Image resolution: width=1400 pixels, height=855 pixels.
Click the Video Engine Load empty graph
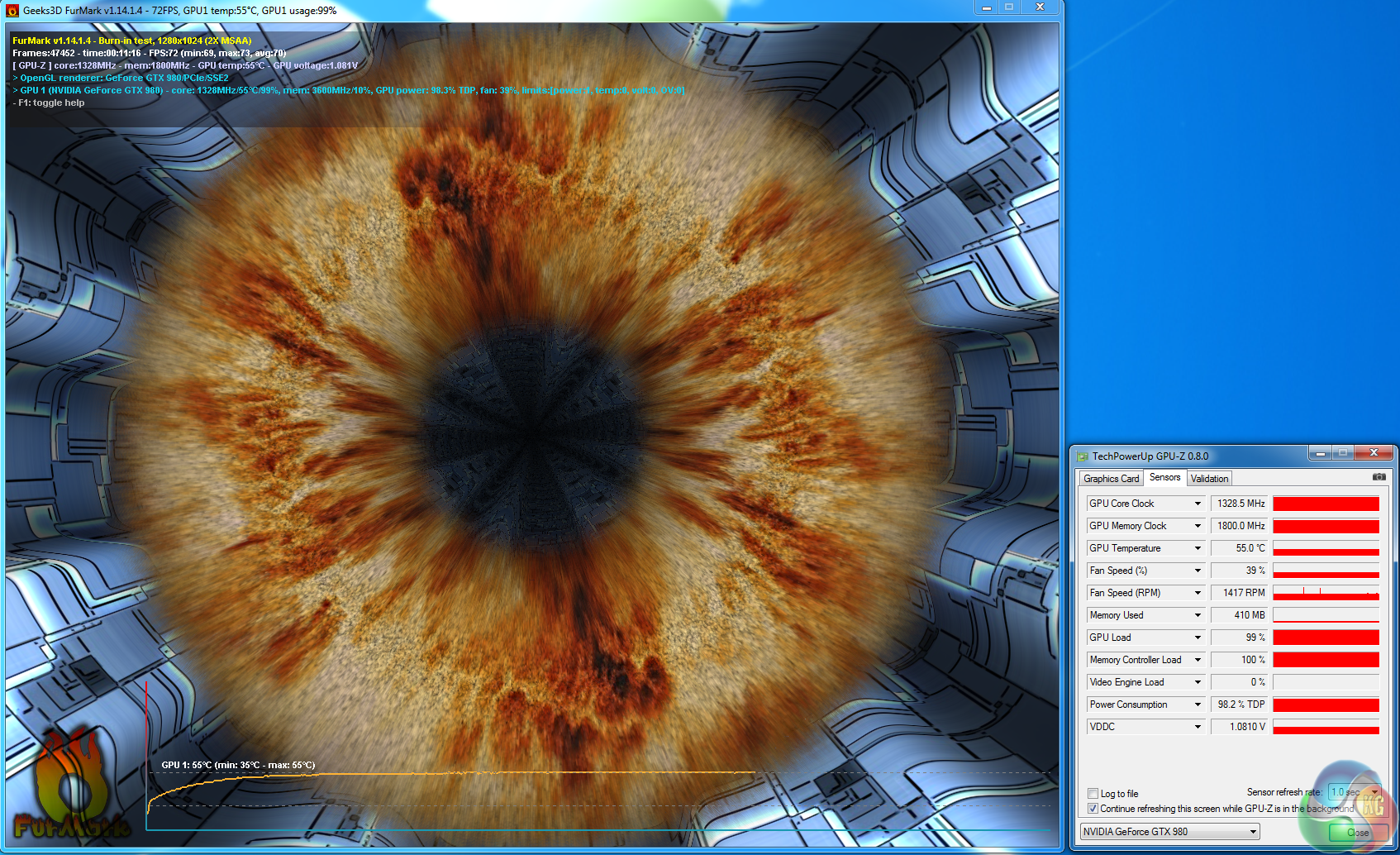(x=1326, y=682)
